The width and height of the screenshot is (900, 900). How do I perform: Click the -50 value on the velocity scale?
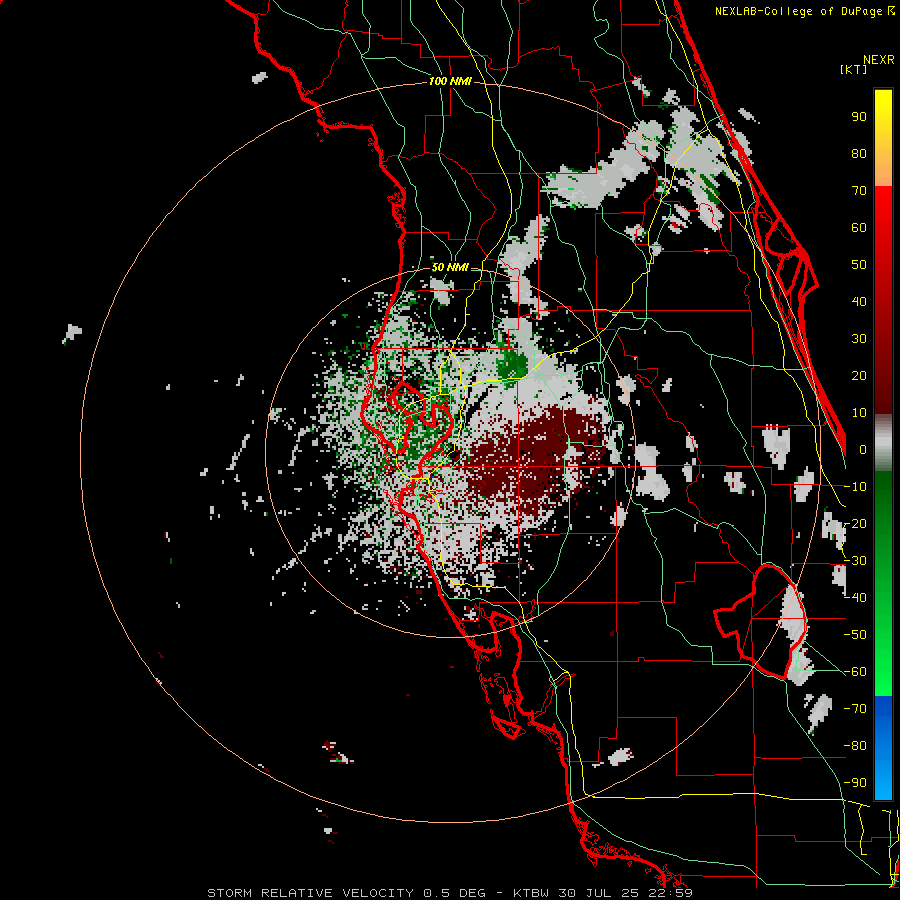pyautogui.click(x=855, y=635)
